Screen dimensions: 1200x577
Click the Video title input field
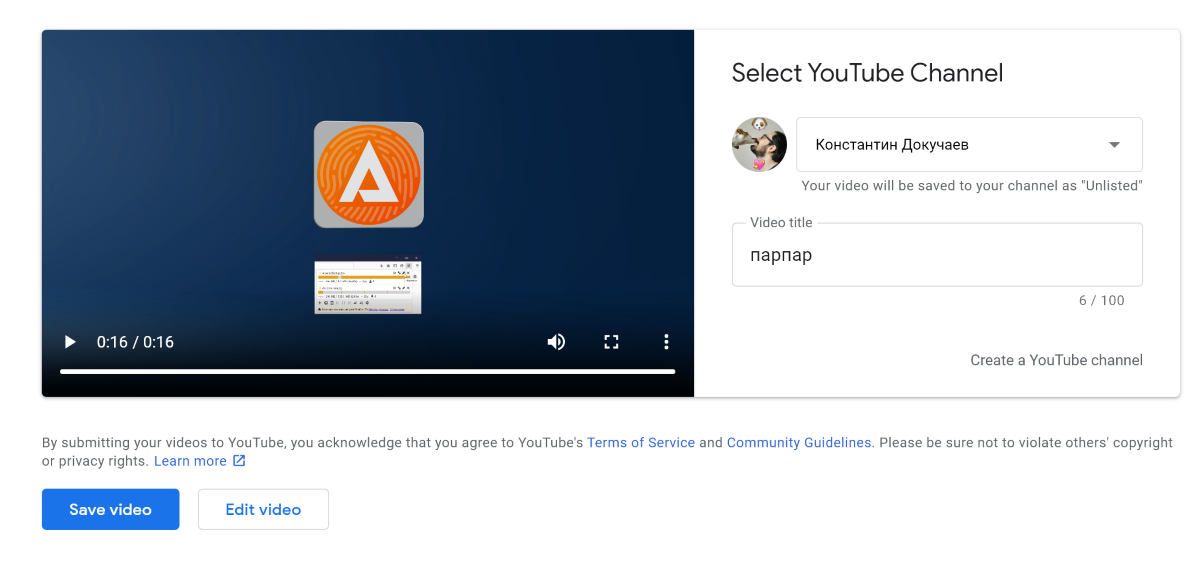pyautogui.click(x=937, y=255)
